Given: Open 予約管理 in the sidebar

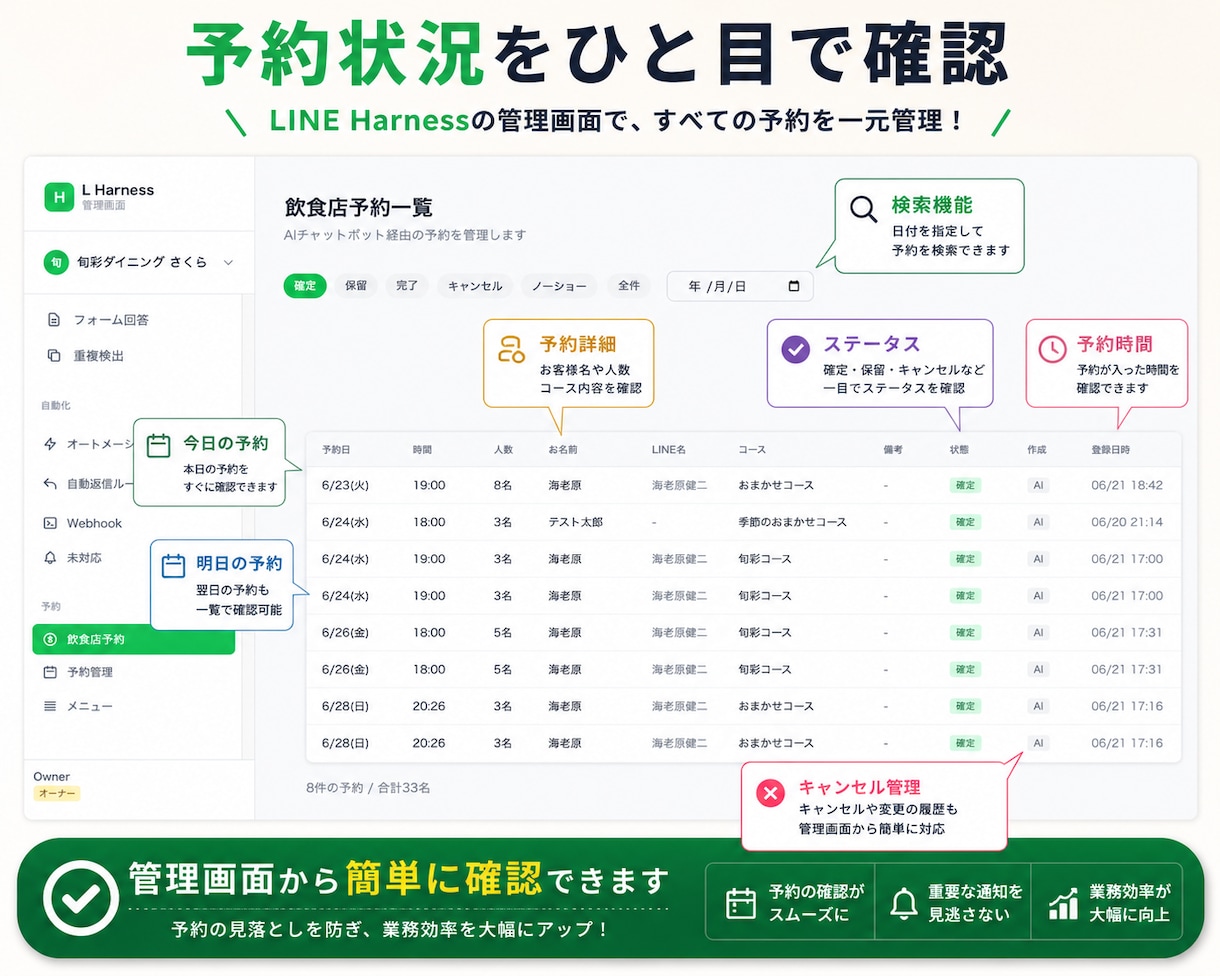Looking at the screenshot, I should [90, 672].
